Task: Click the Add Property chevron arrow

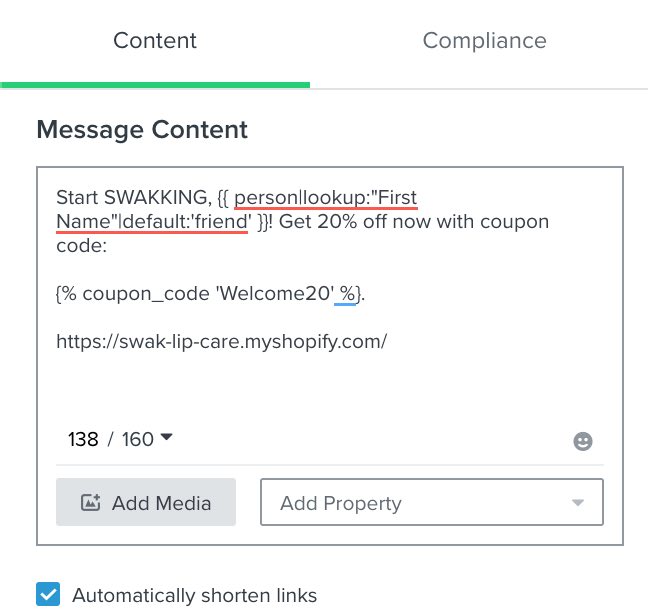Action: click(x=577, y=503)
